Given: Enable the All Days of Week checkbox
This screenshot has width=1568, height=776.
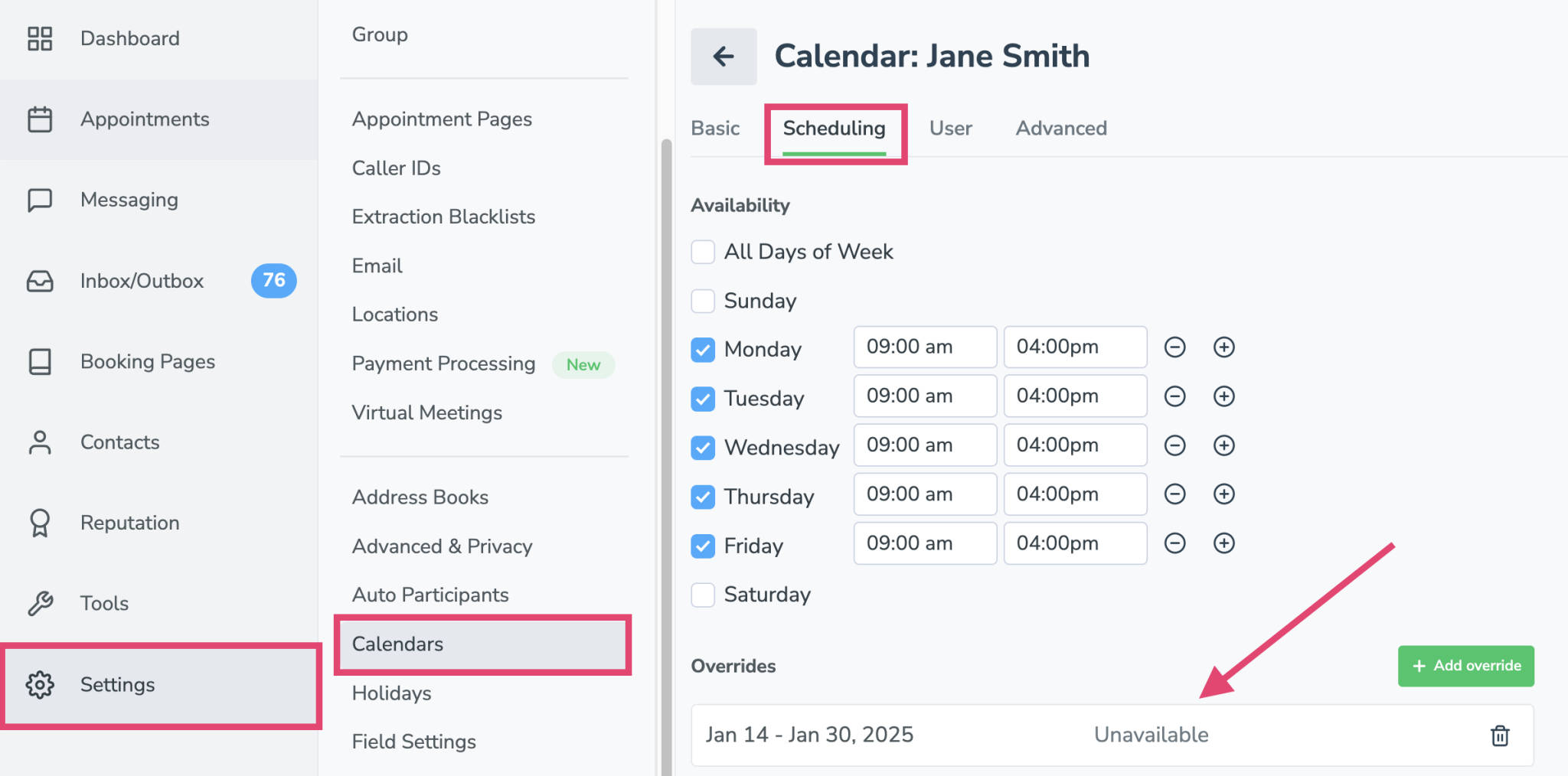Looking at the screenshot, I should point(702,252).
